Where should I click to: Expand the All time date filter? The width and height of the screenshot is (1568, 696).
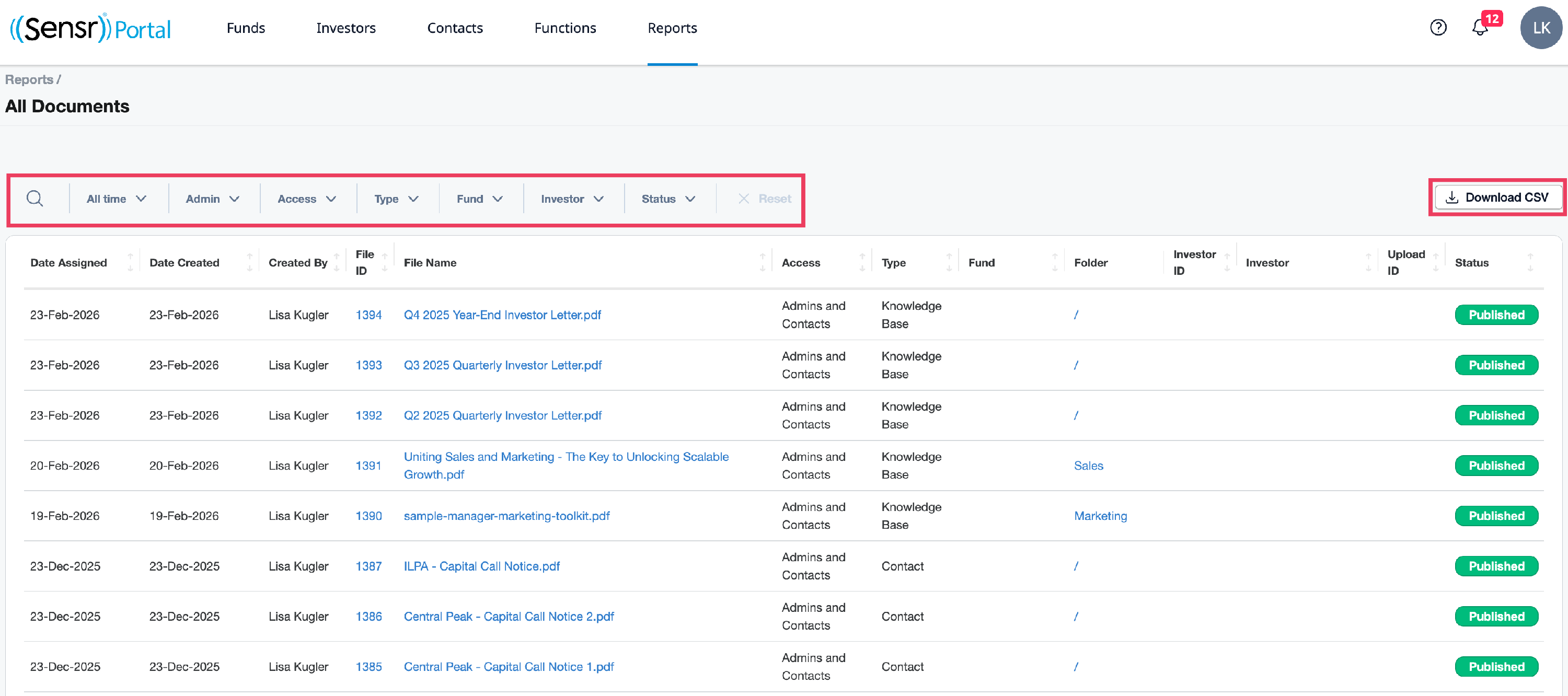pyautogui.click(x=116, y=199)
